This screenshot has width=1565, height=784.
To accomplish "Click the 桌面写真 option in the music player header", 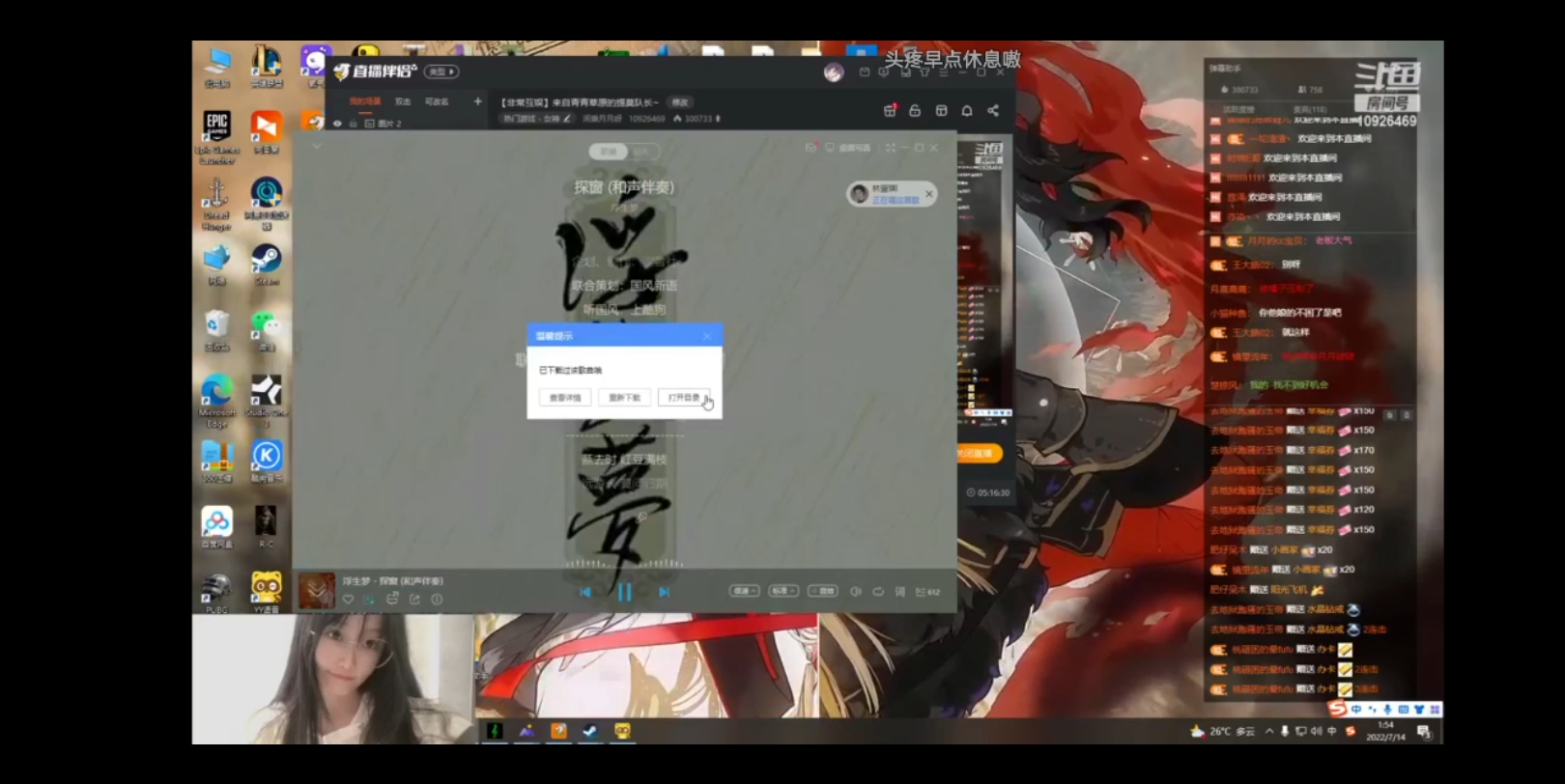I will (848, 148).
